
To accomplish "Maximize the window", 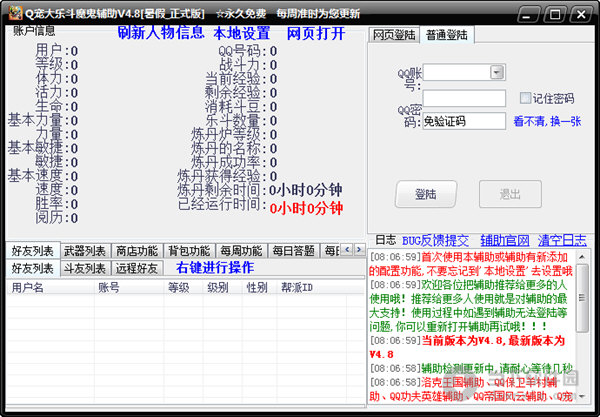I will [555, 15].
